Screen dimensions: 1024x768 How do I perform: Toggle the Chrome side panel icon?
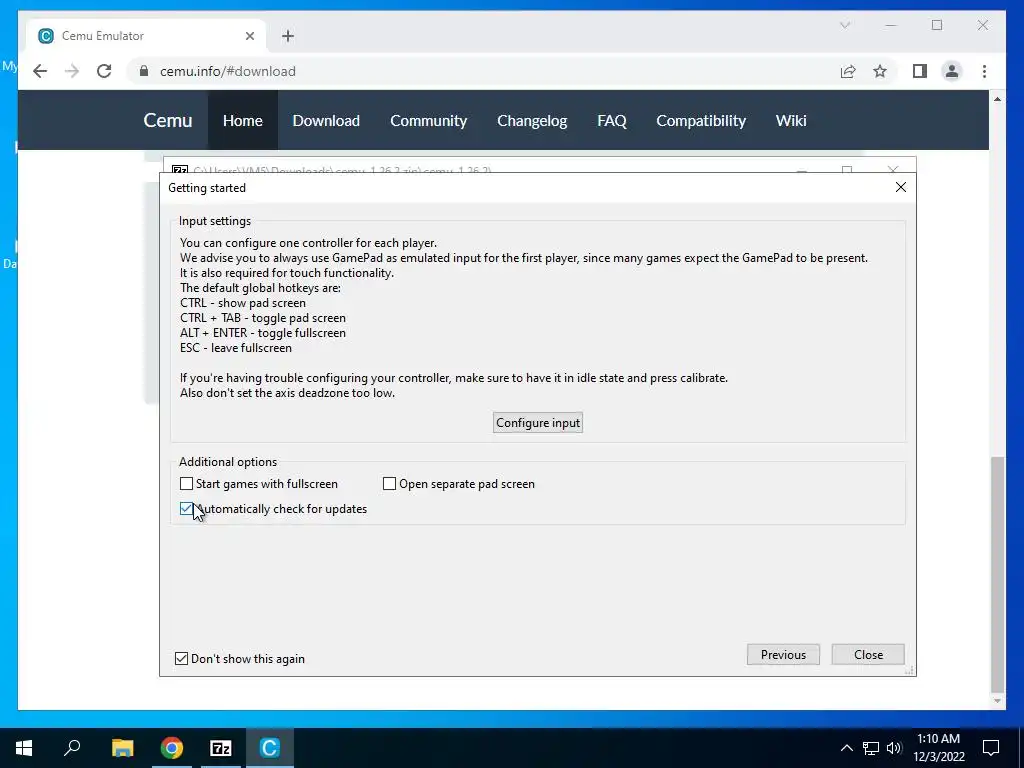click(920, 71)
